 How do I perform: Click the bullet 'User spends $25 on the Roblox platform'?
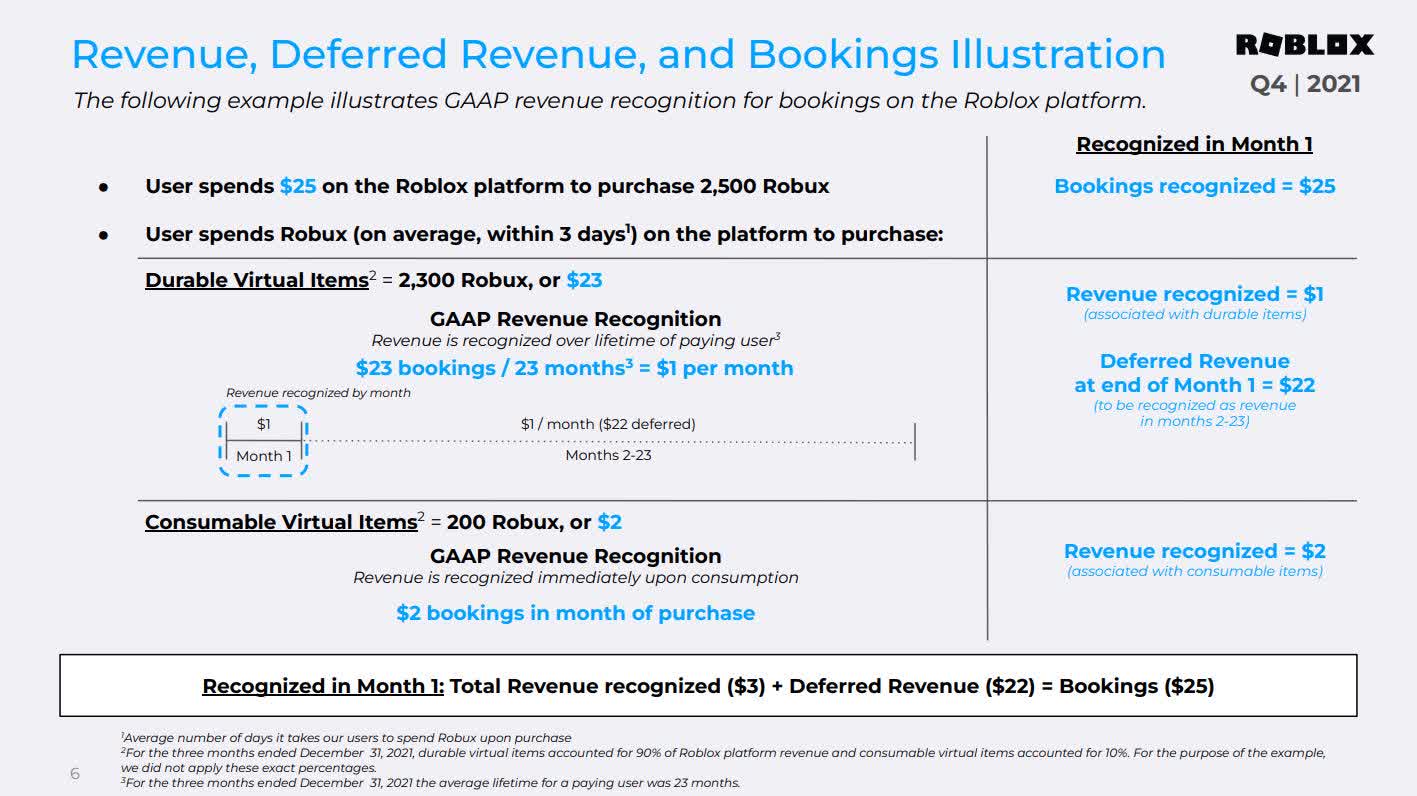coord(487,186)
